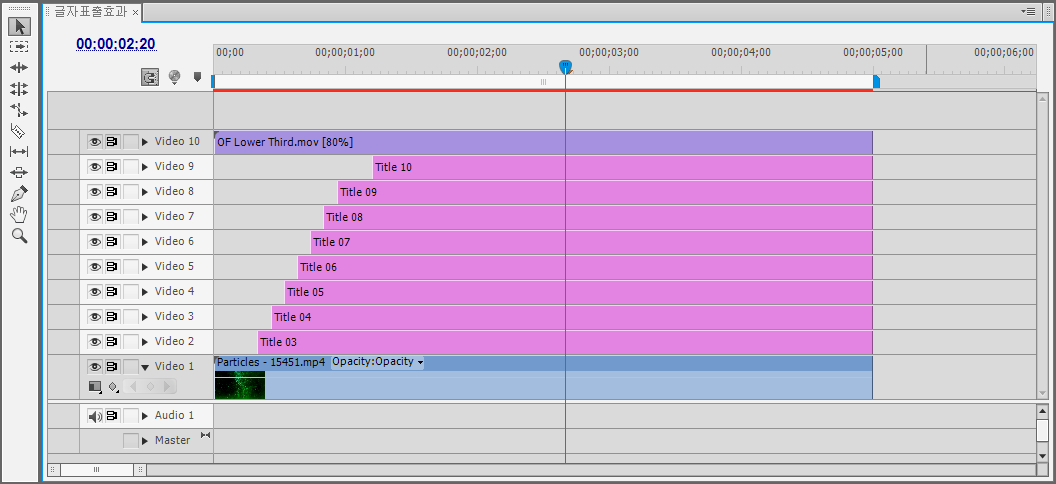The width and height of the screenshot is (1056, 484).
Task: Hide Video 7 track output eye
Action: (x=95, y=217)
